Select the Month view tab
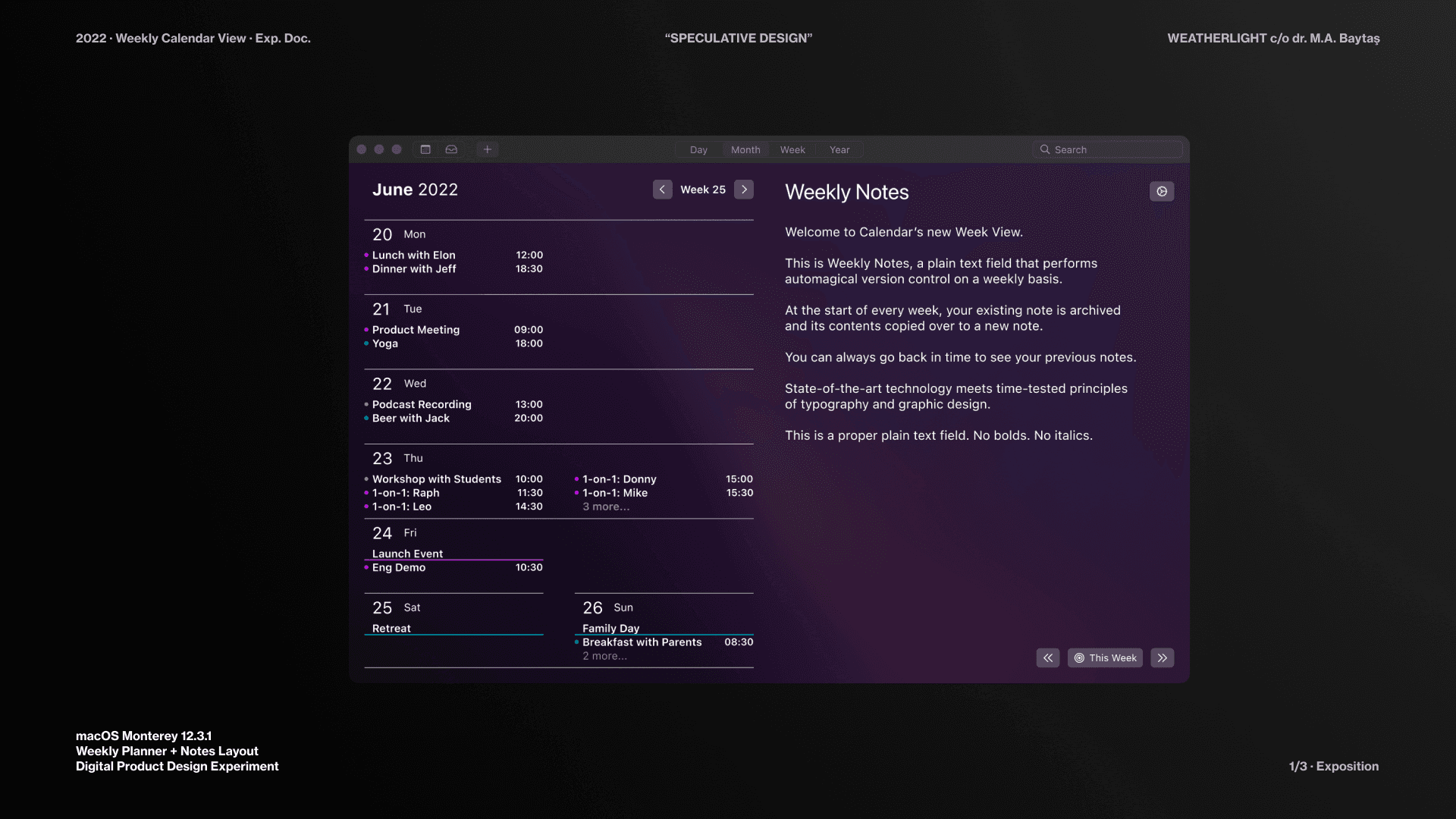Viewport: 1456px width, 819px height. point(745,149)
